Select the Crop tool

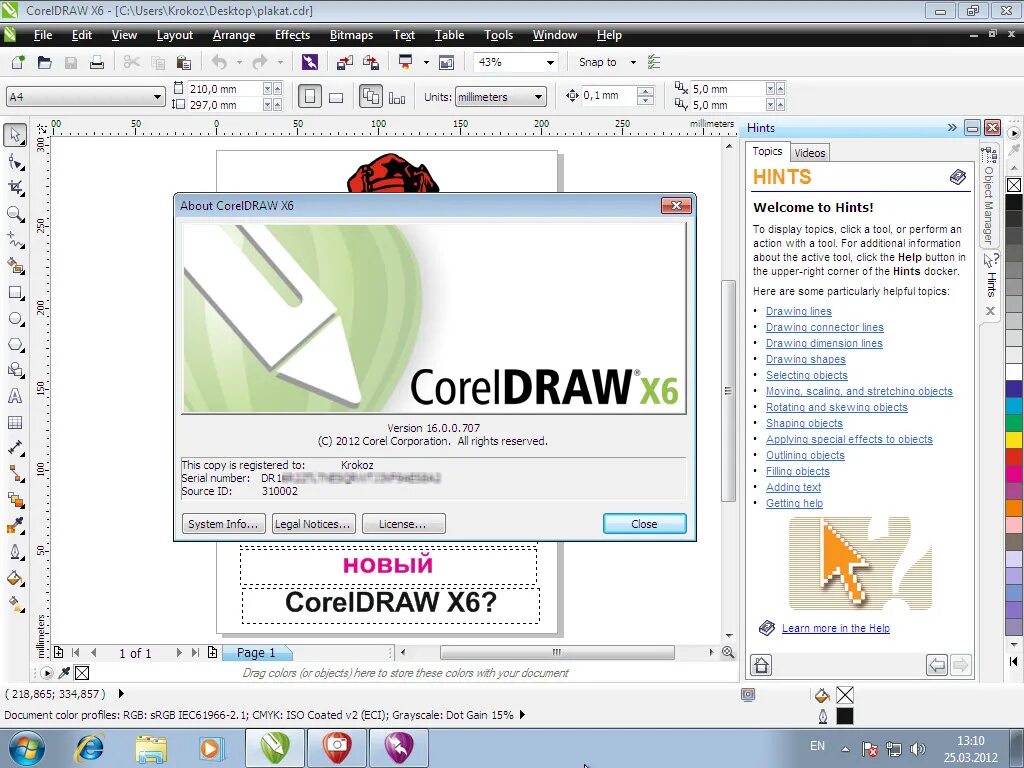tap(15, 188)
